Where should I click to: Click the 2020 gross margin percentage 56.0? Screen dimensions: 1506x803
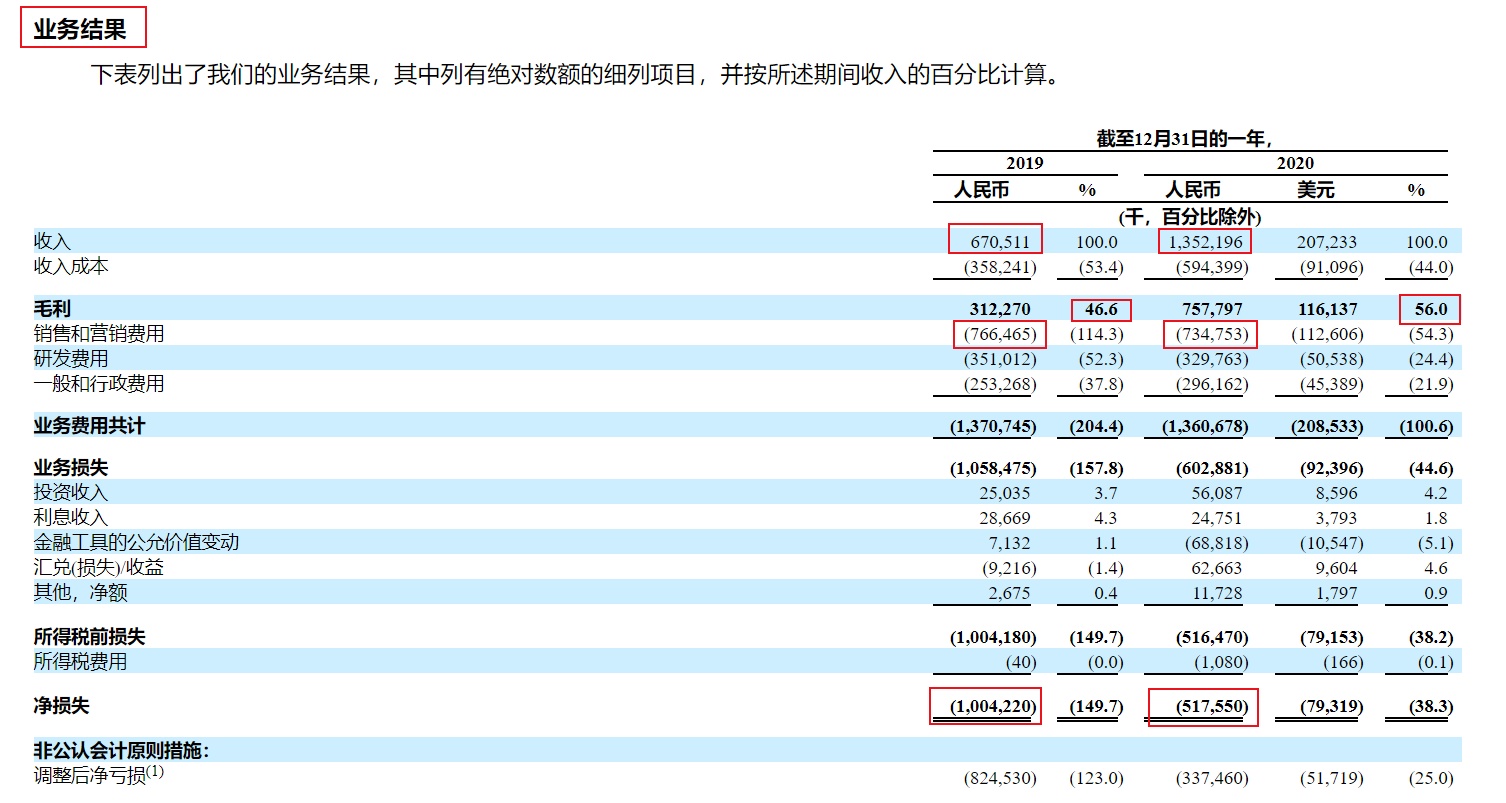(1429, 309)
